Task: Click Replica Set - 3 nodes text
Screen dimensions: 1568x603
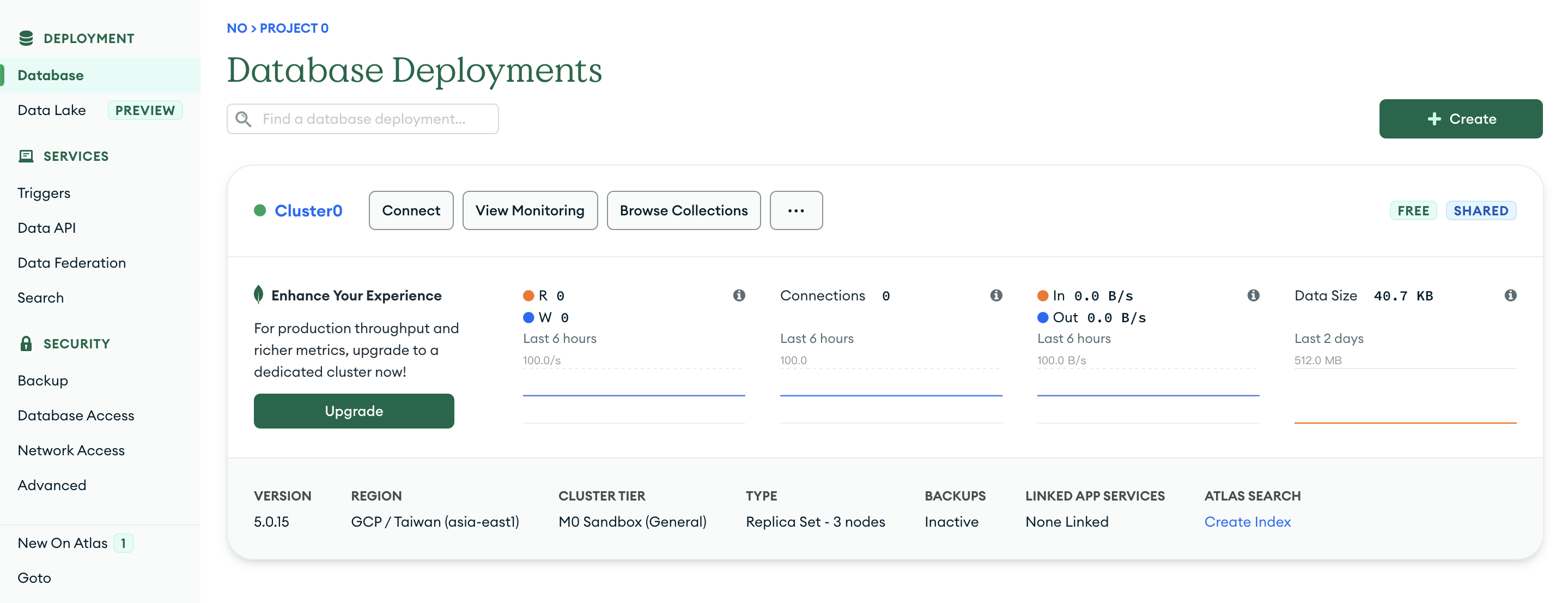Action: pos(816,522)
